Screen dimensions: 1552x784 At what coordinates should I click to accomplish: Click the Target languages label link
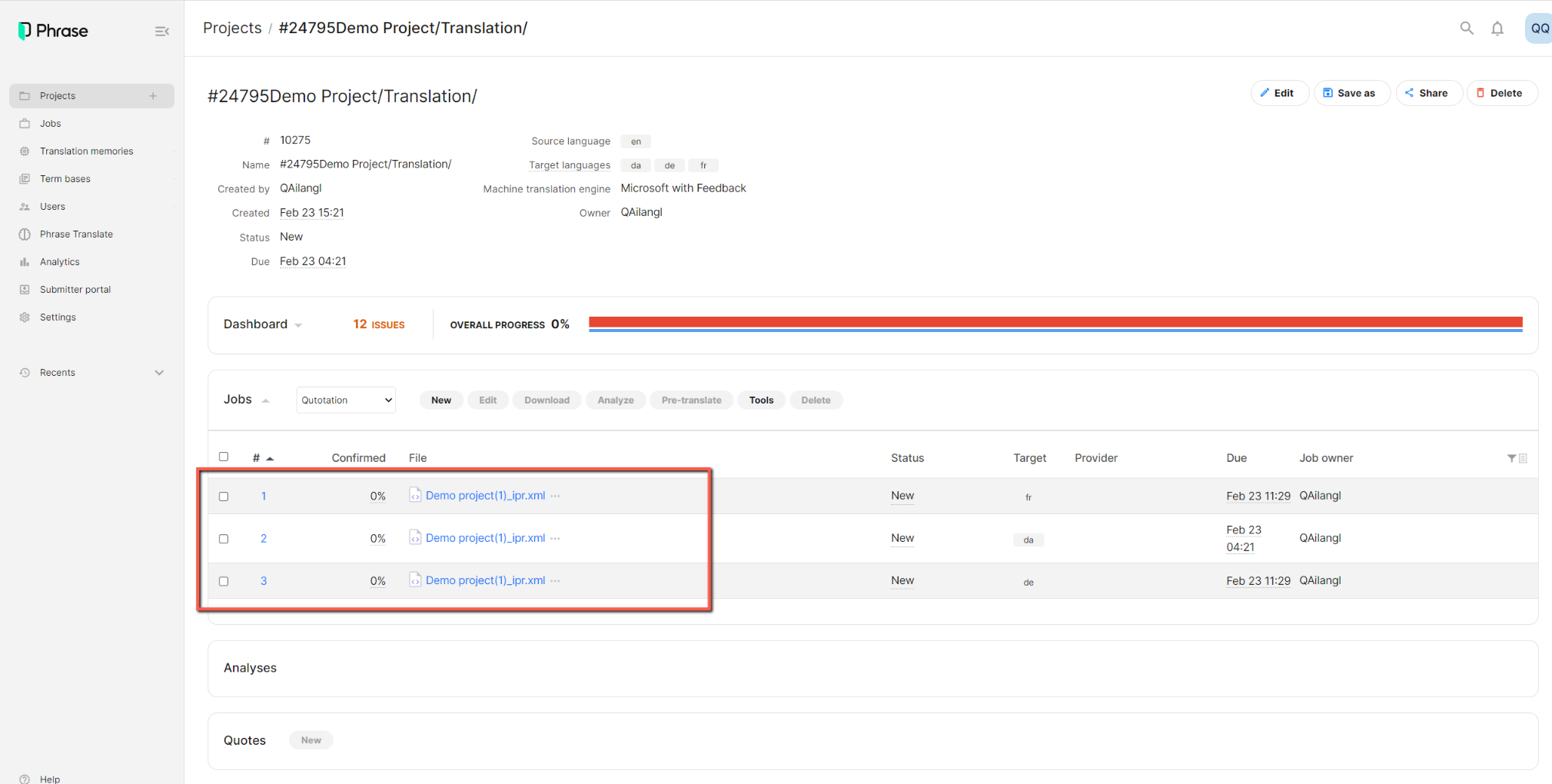(x=570, y=165)
